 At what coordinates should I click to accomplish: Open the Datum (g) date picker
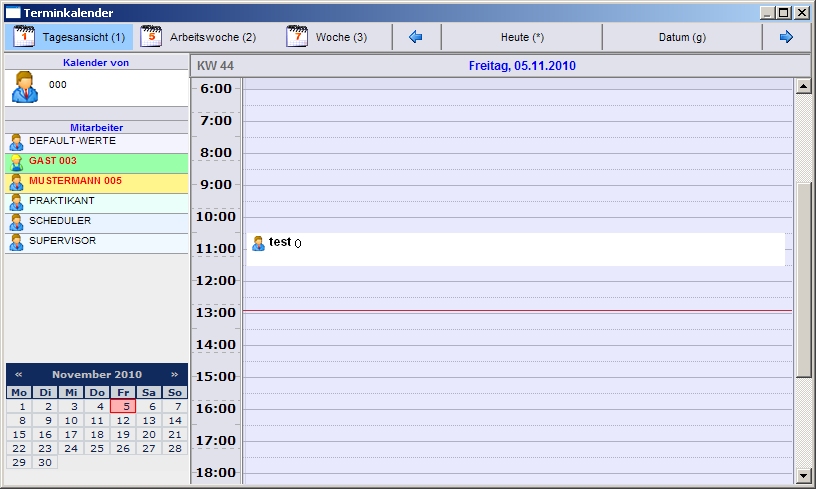682,37
